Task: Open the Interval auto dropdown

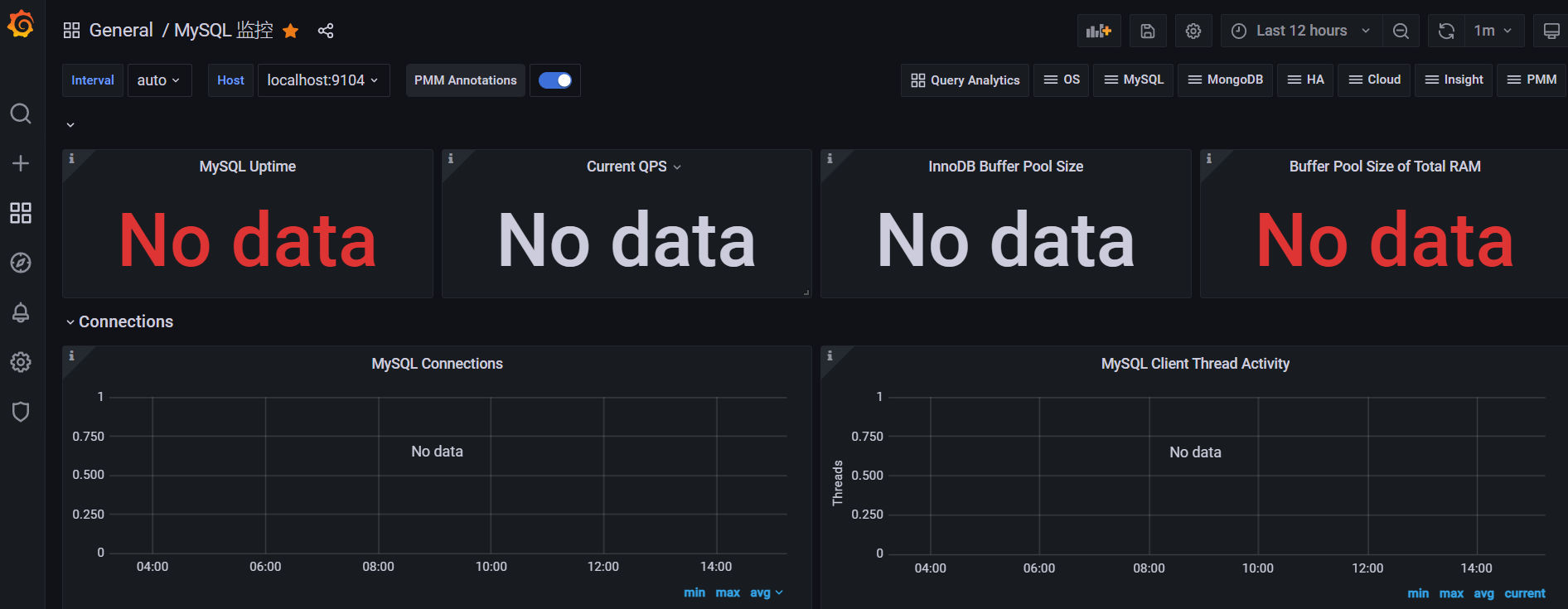Action: (x=159, y=80)
